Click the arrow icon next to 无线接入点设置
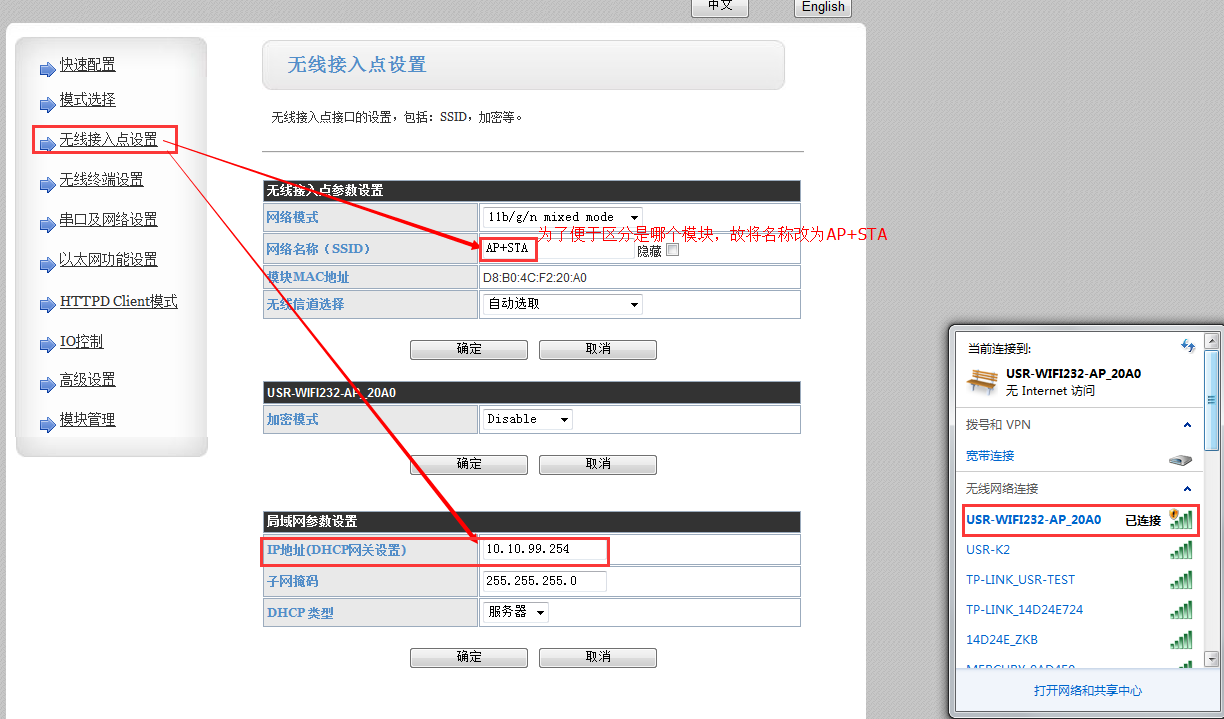The height and width of the screenshot is (719, 1224). click(x=48, y=143)
